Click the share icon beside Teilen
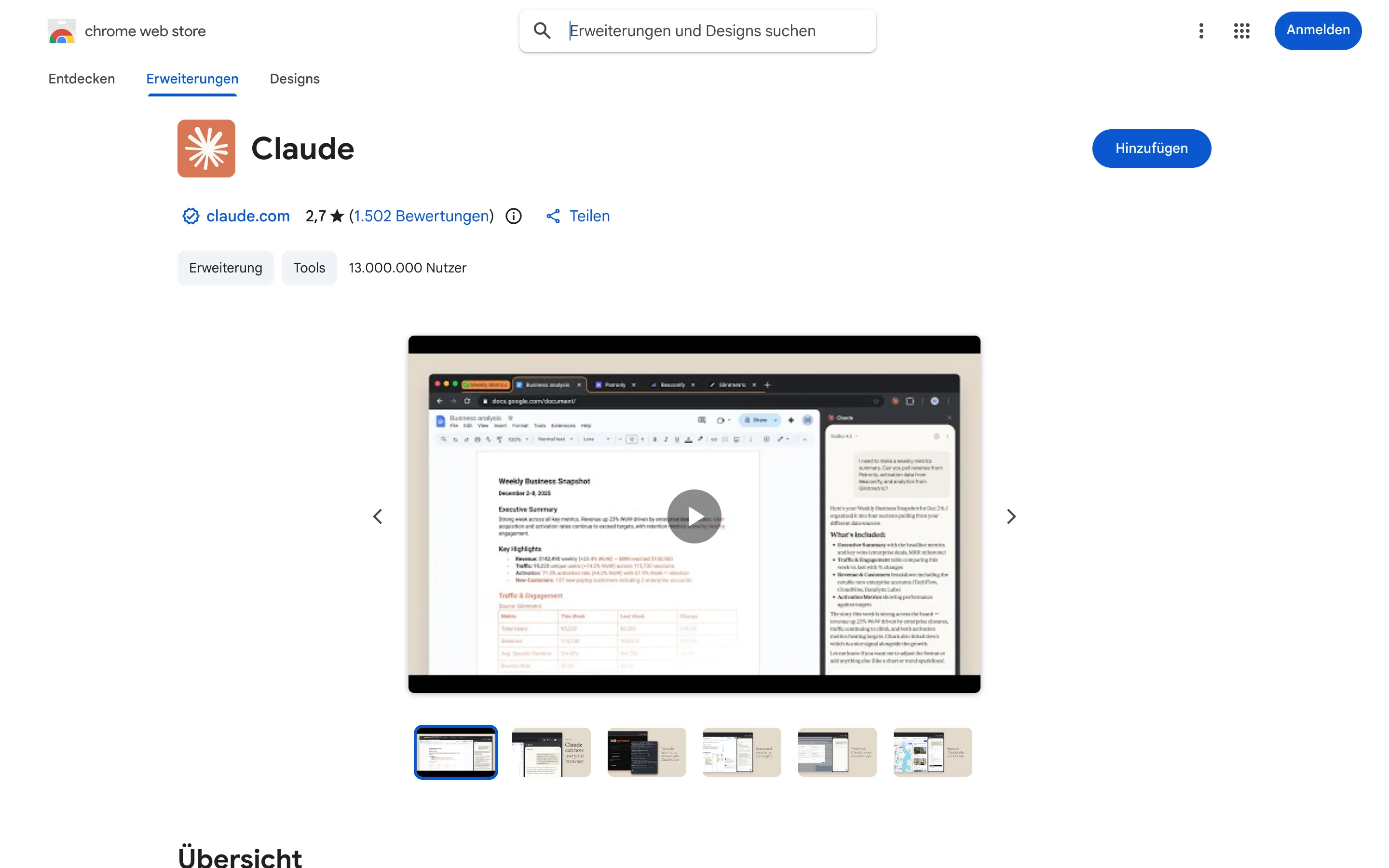This screenshot has height=868, width=1389. tap(553, 216)
